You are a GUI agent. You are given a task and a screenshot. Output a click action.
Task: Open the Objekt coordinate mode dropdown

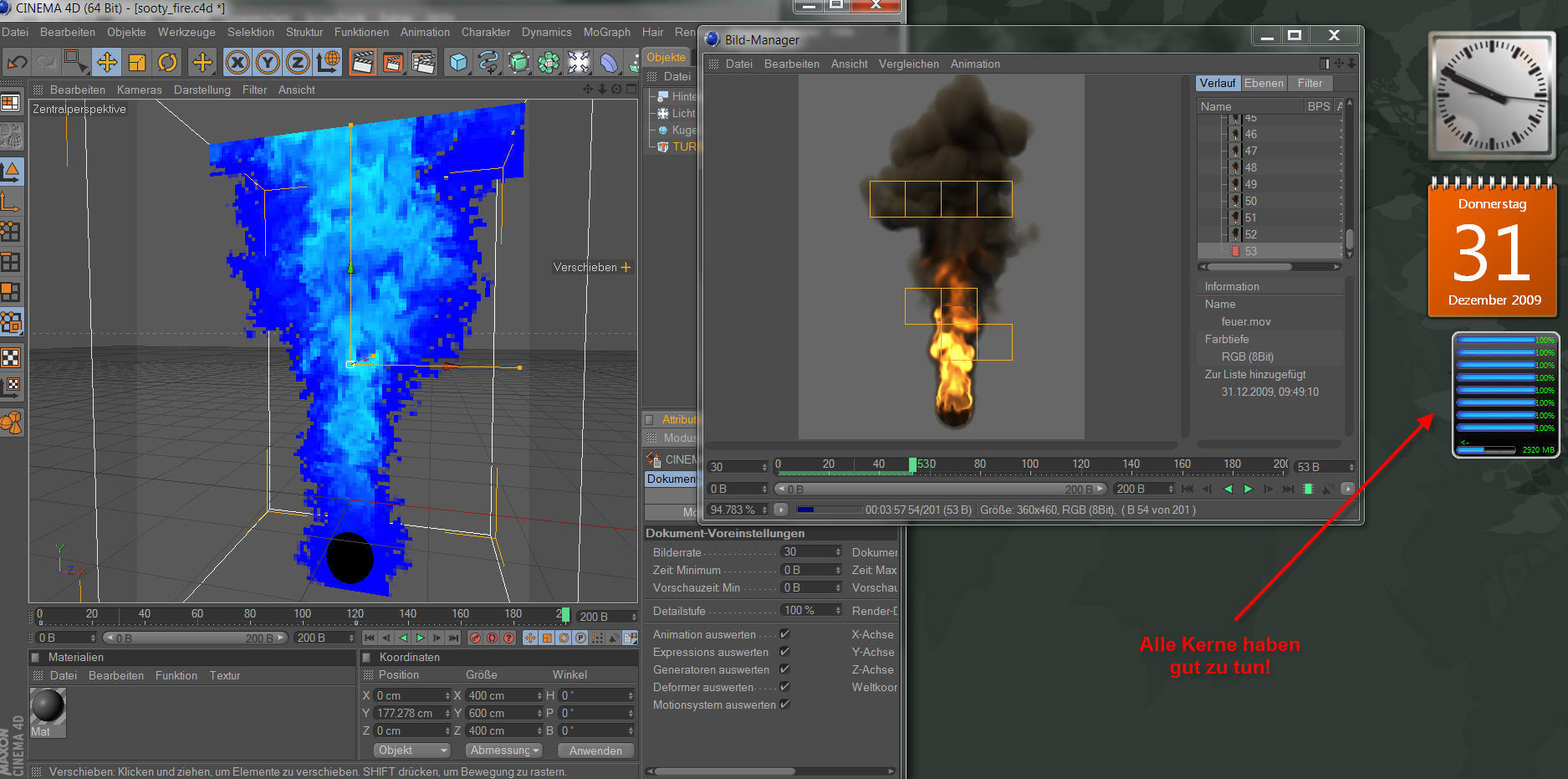(412, 751)
